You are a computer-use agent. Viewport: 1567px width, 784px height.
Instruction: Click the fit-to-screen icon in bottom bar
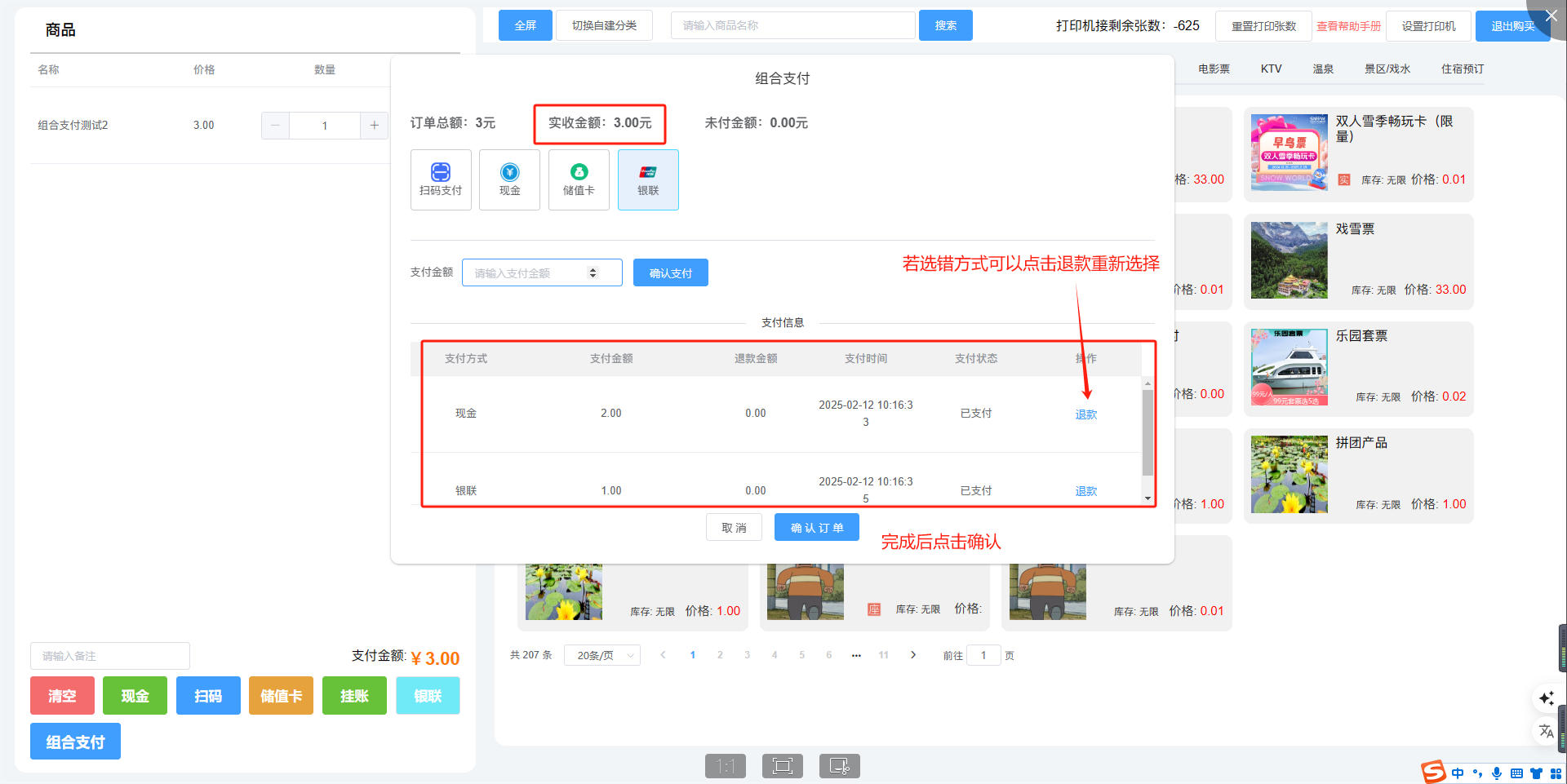782,766
